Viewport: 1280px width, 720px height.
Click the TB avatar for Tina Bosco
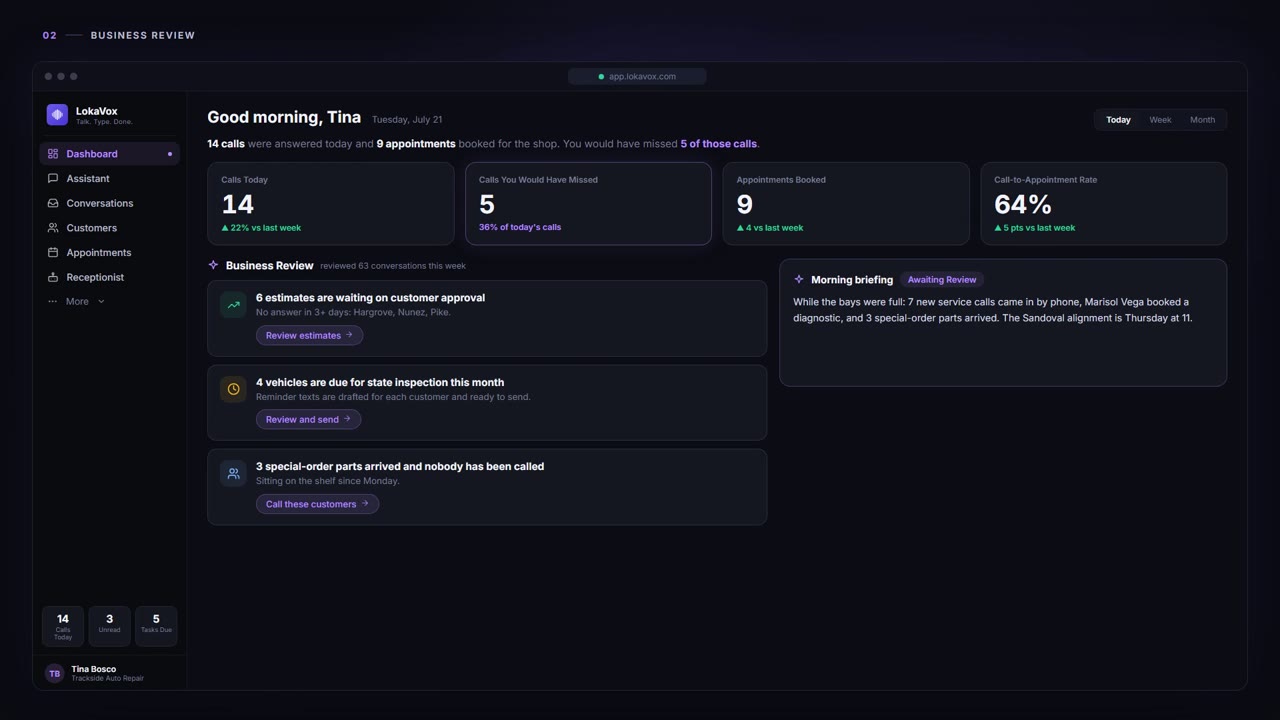pos(54,673)
